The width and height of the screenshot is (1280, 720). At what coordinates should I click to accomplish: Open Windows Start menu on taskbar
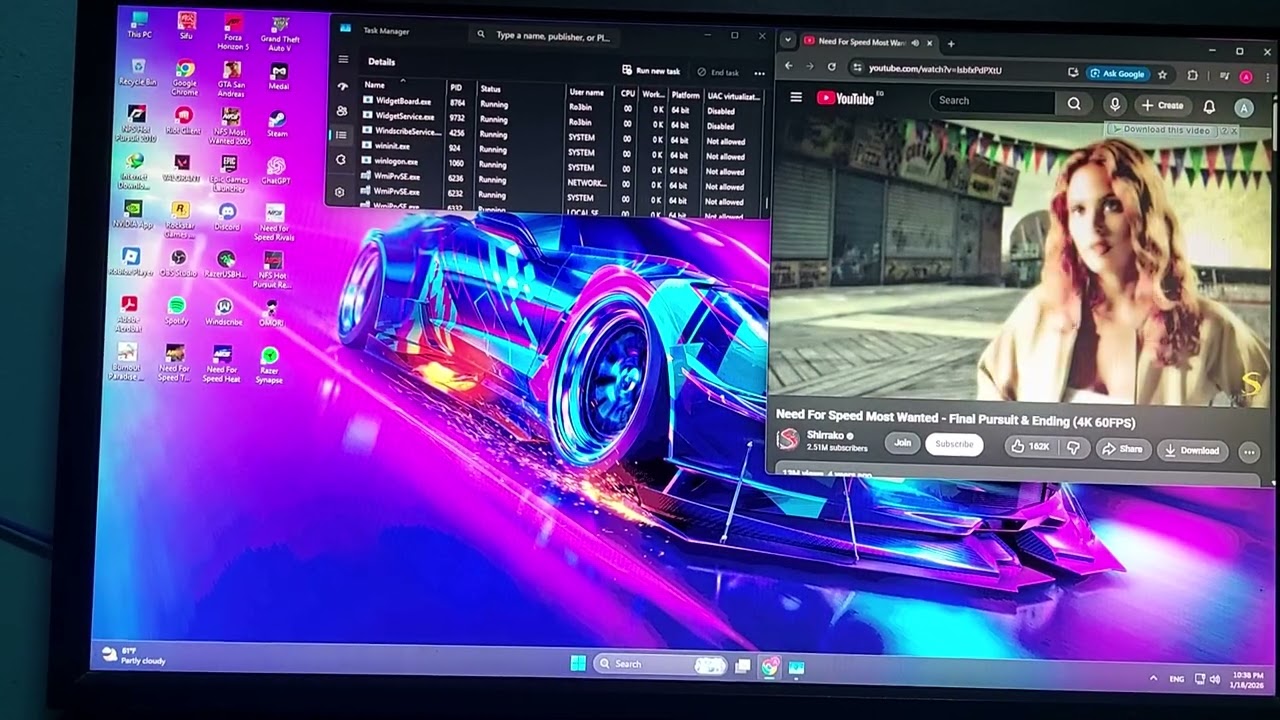tap(578, 663)
